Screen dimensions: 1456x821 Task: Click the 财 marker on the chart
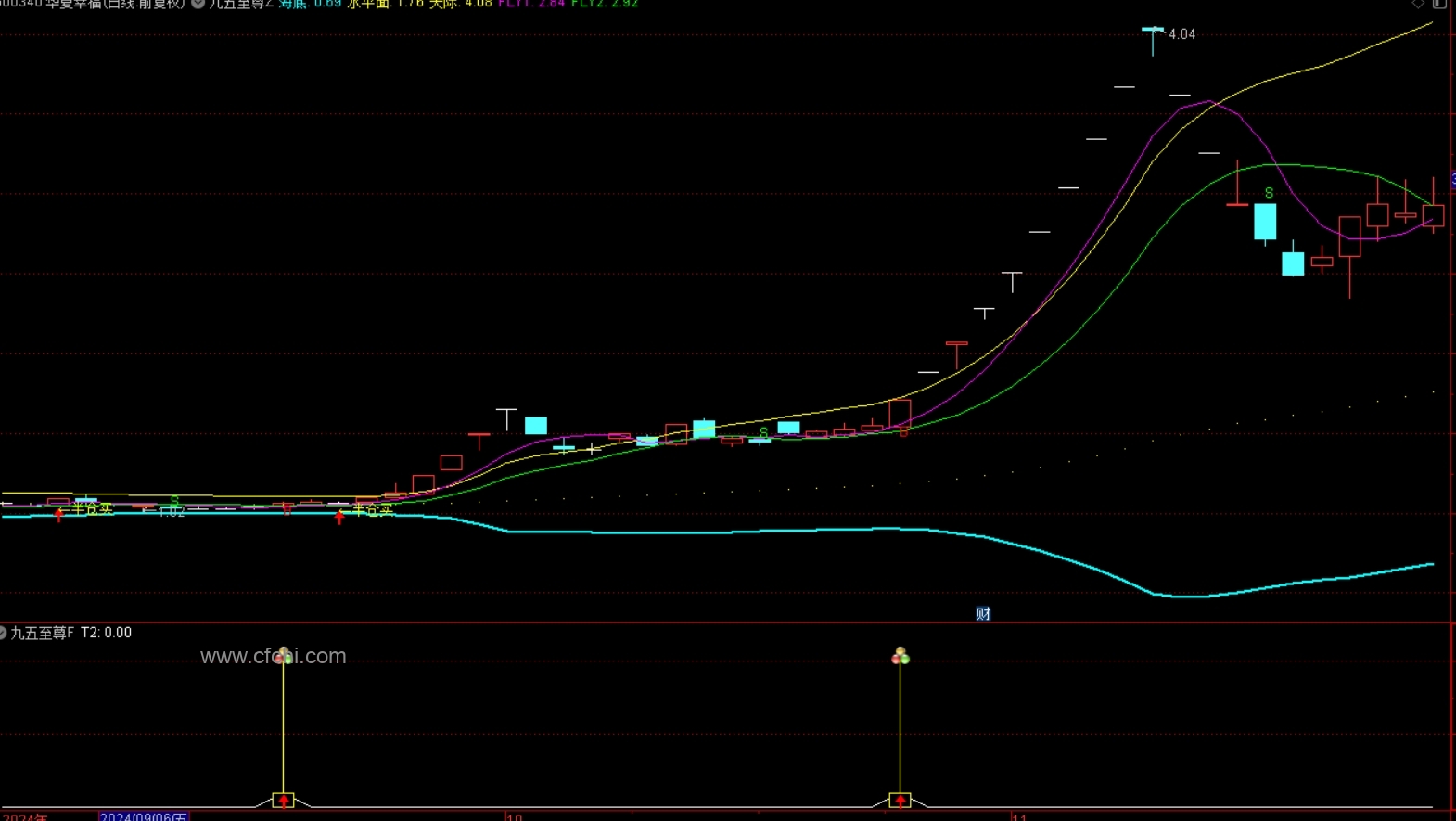click(983, 614)
